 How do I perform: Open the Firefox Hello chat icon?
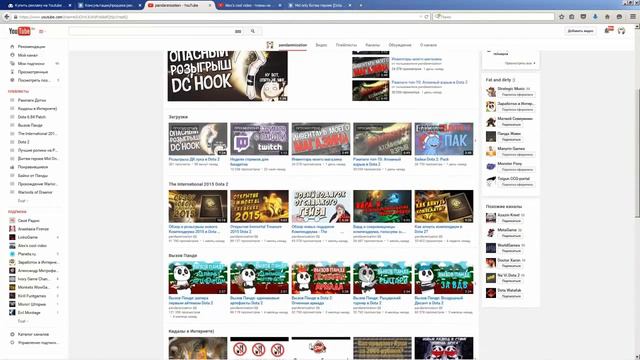(x=619, y=17)
